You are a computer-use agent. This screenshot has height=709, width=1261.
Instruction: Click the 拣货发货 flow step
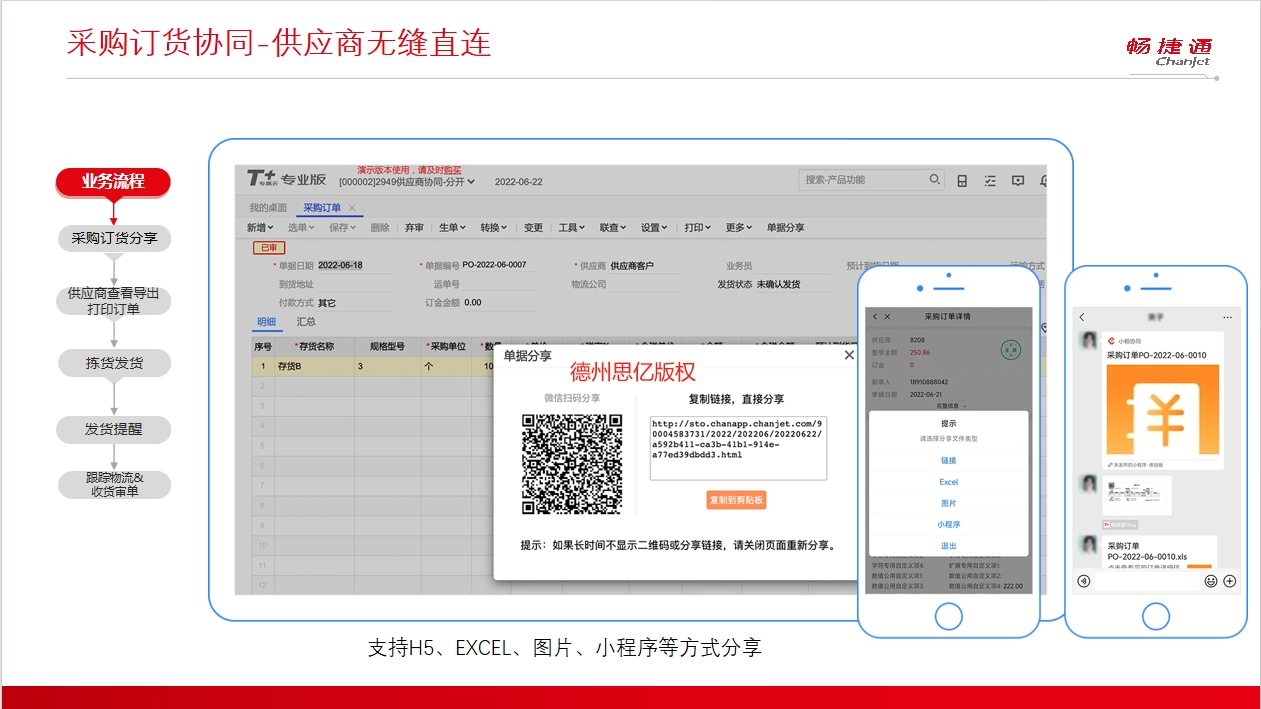coord(113,363)
